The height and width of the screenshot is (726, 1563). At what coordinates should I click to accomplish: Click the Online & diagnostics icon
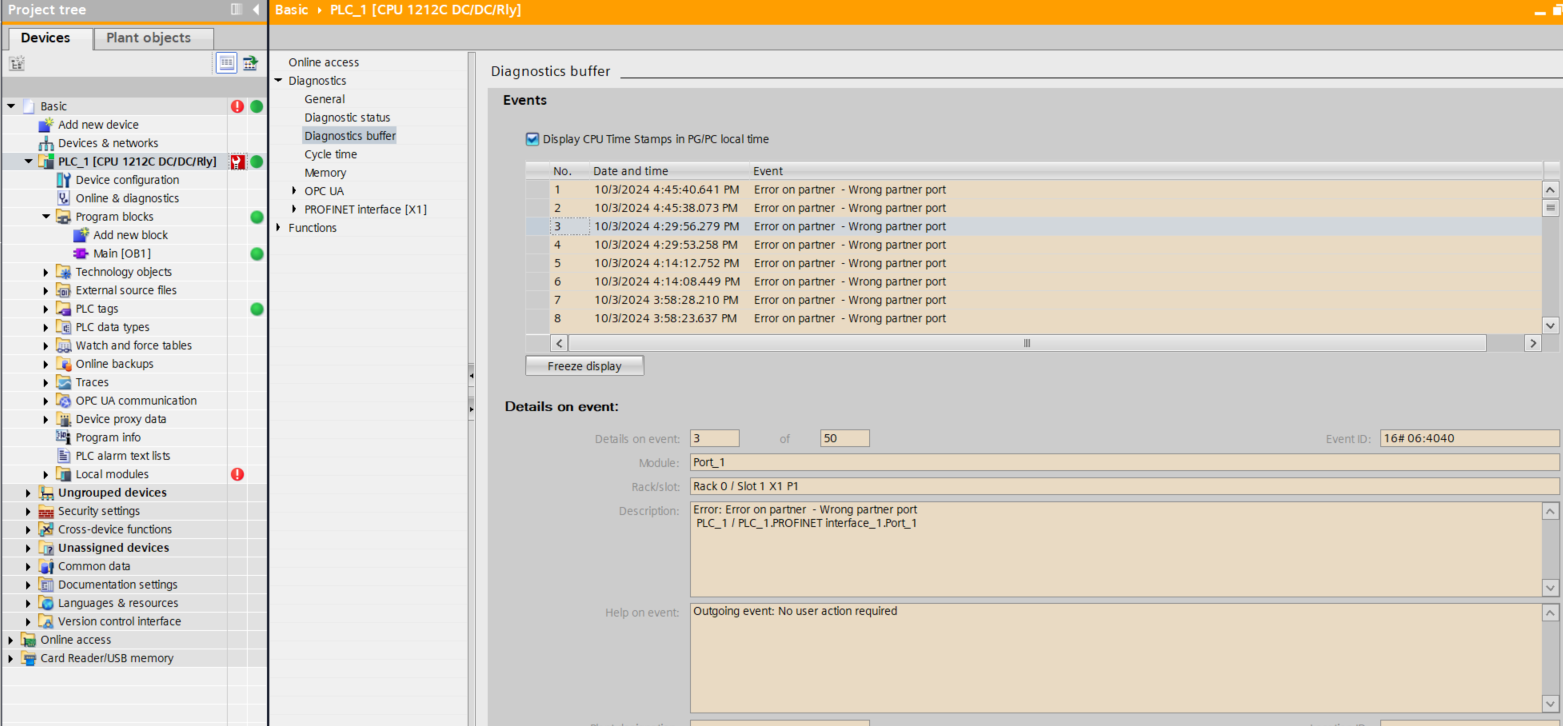(x=64, y=198)
